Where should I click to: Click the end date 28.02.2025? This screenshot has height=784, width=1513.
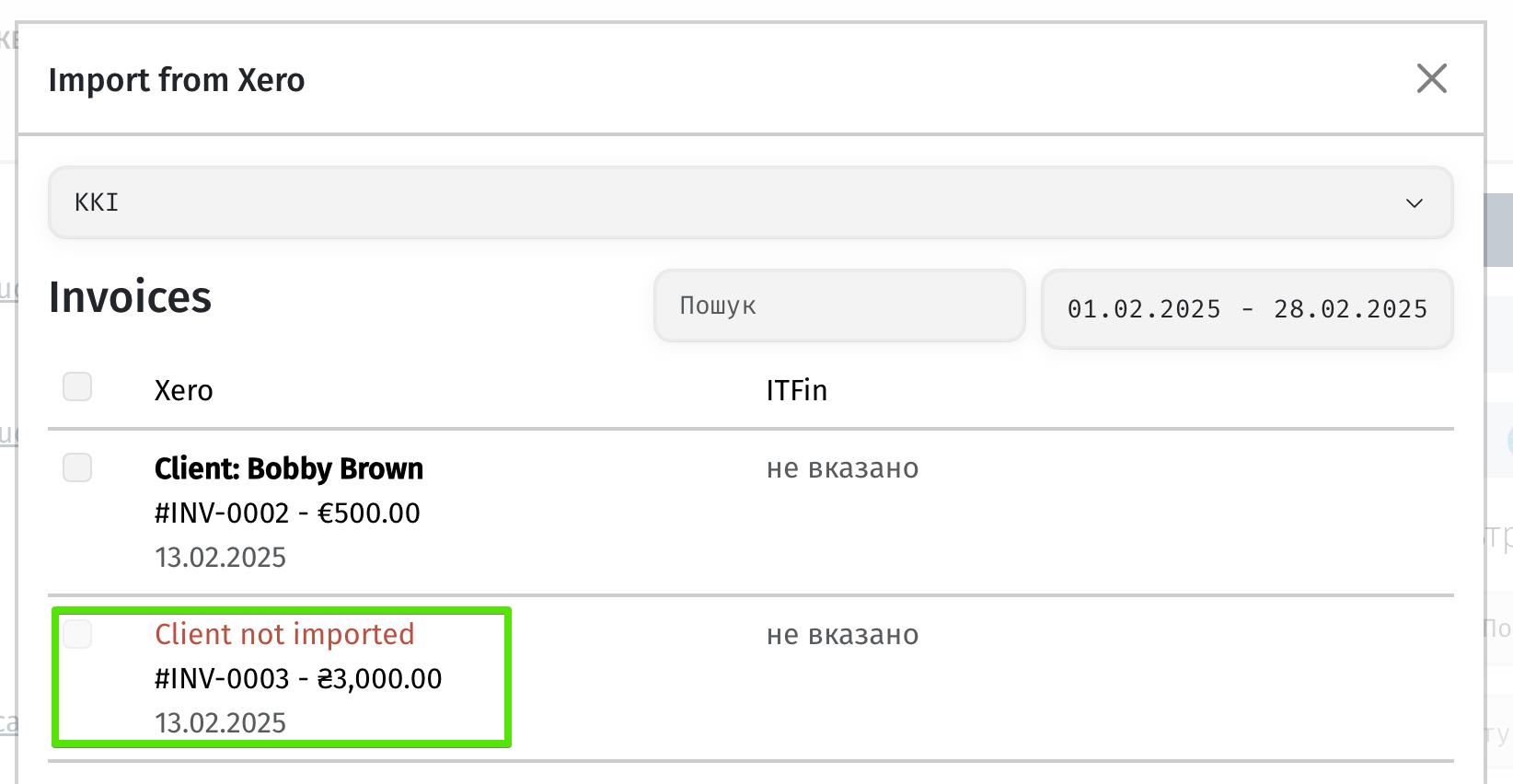coord(1349,309)
